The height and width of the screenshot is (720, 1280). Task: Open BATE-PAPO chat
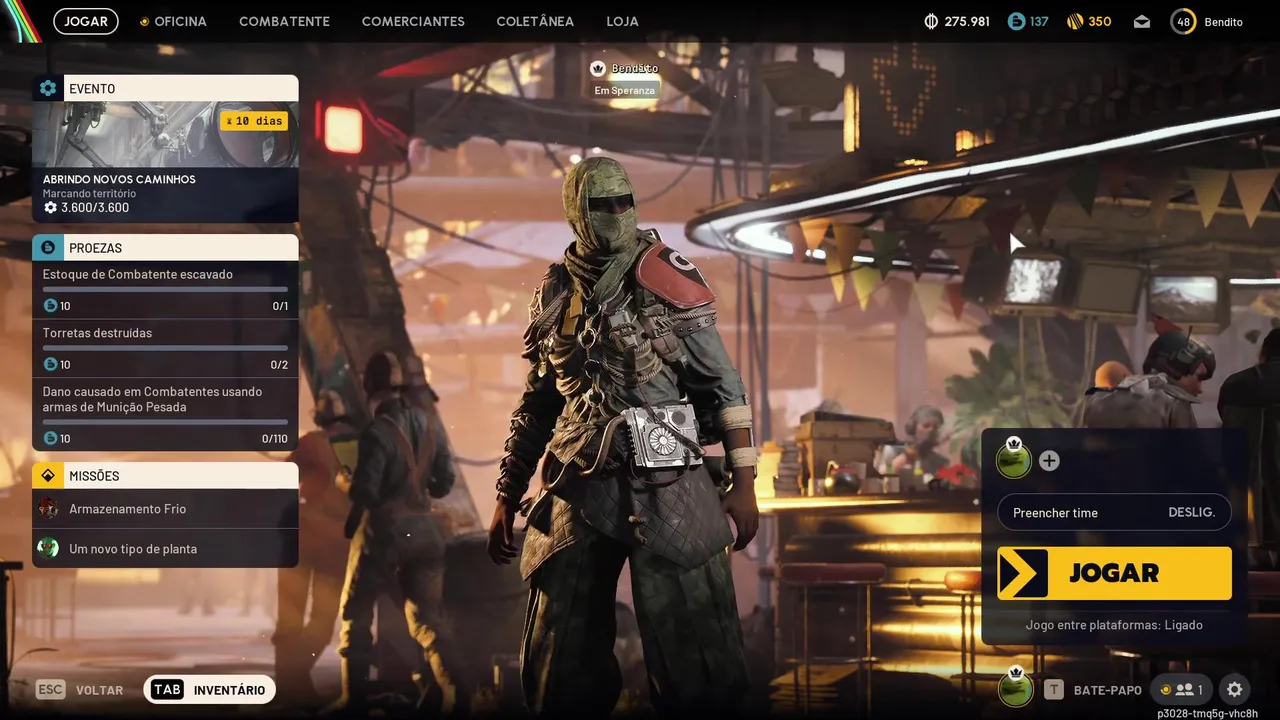(x=1093, y=690)
